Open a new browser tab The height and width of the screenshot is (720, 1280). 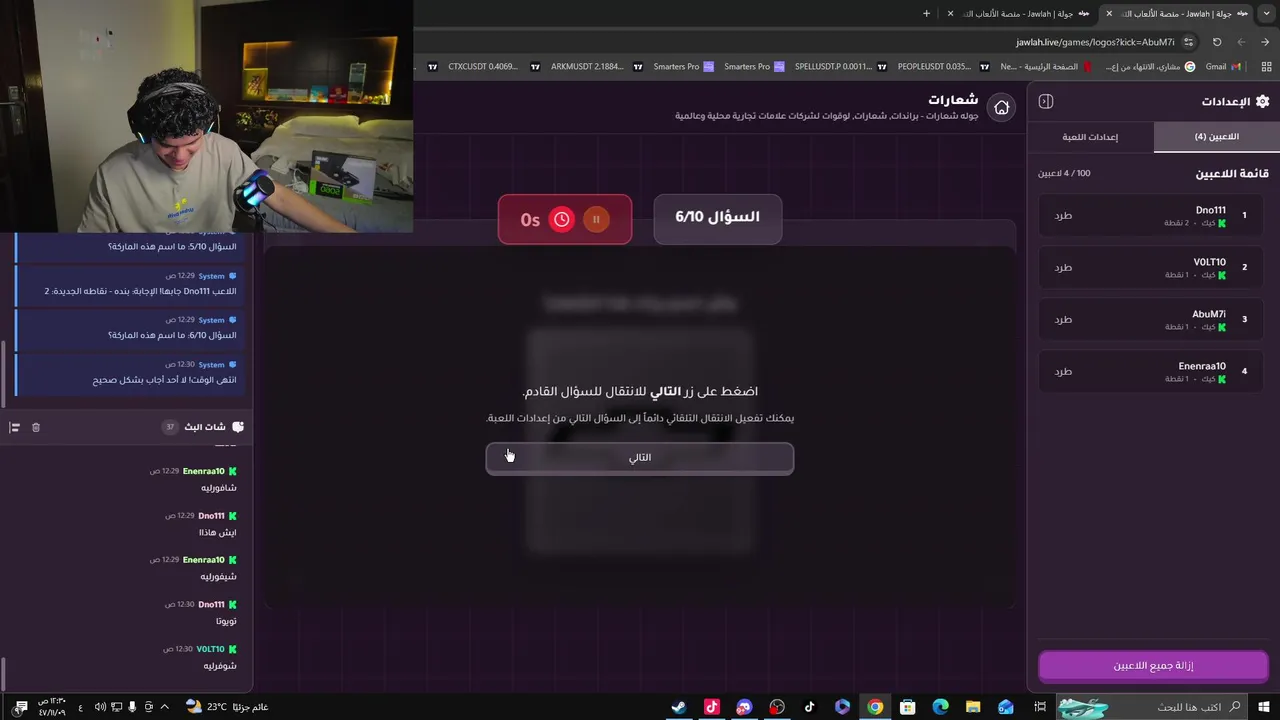(926, 13)
